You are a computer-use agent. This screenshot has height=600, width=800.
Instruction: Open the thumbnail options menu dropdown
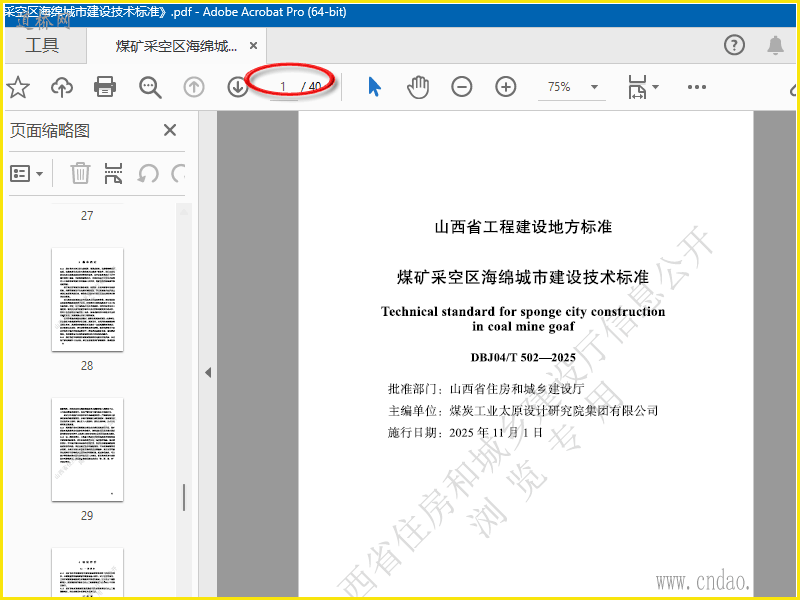[27, 174]
